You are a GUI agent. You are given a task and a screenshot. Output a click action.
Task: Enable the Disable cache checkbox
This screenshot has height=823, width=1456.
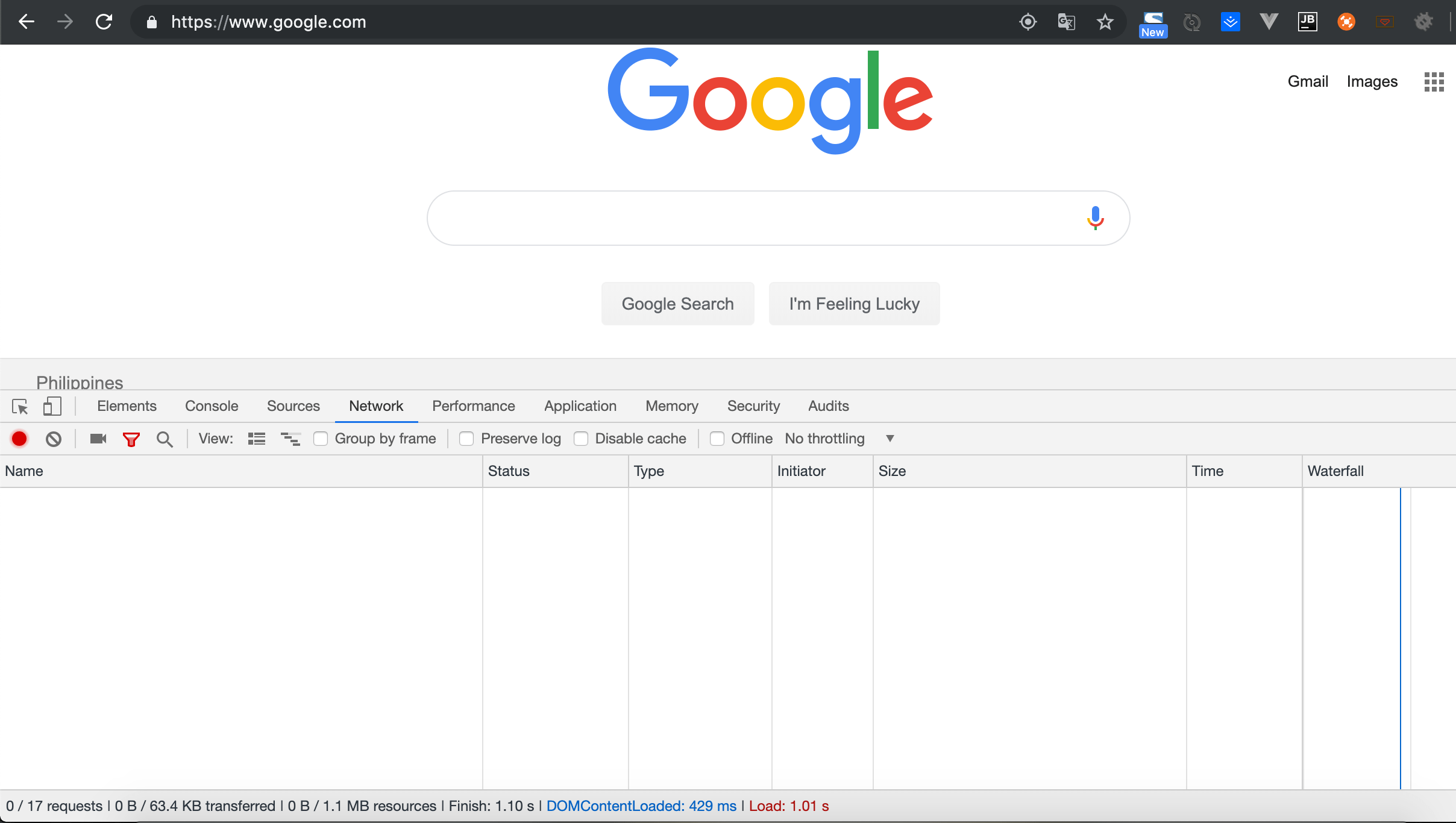tap(582, 438)
